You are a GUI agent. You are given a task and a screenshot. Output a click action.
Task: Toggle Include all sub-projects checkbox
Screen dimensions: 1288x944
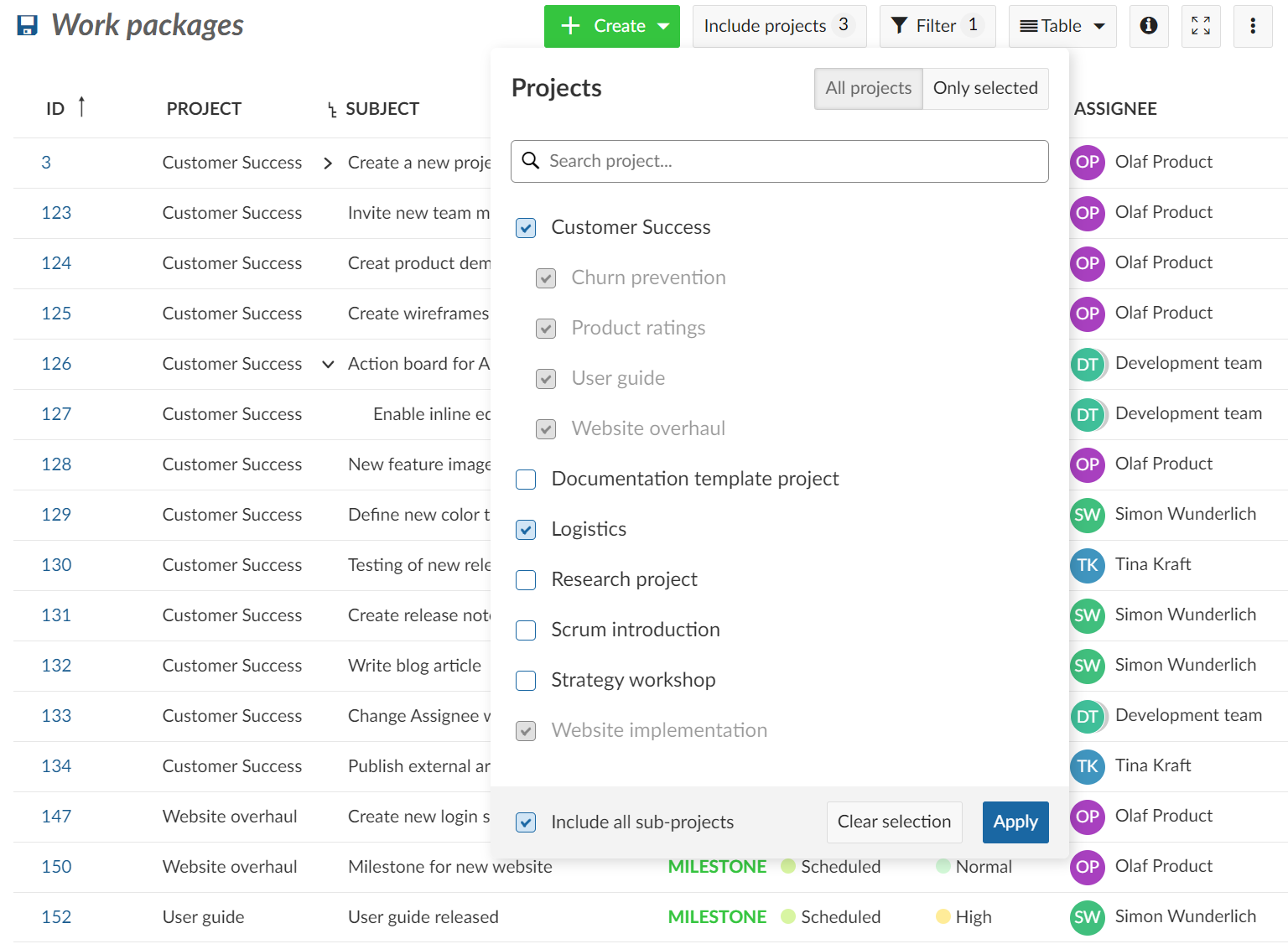(x=526, y=822)
